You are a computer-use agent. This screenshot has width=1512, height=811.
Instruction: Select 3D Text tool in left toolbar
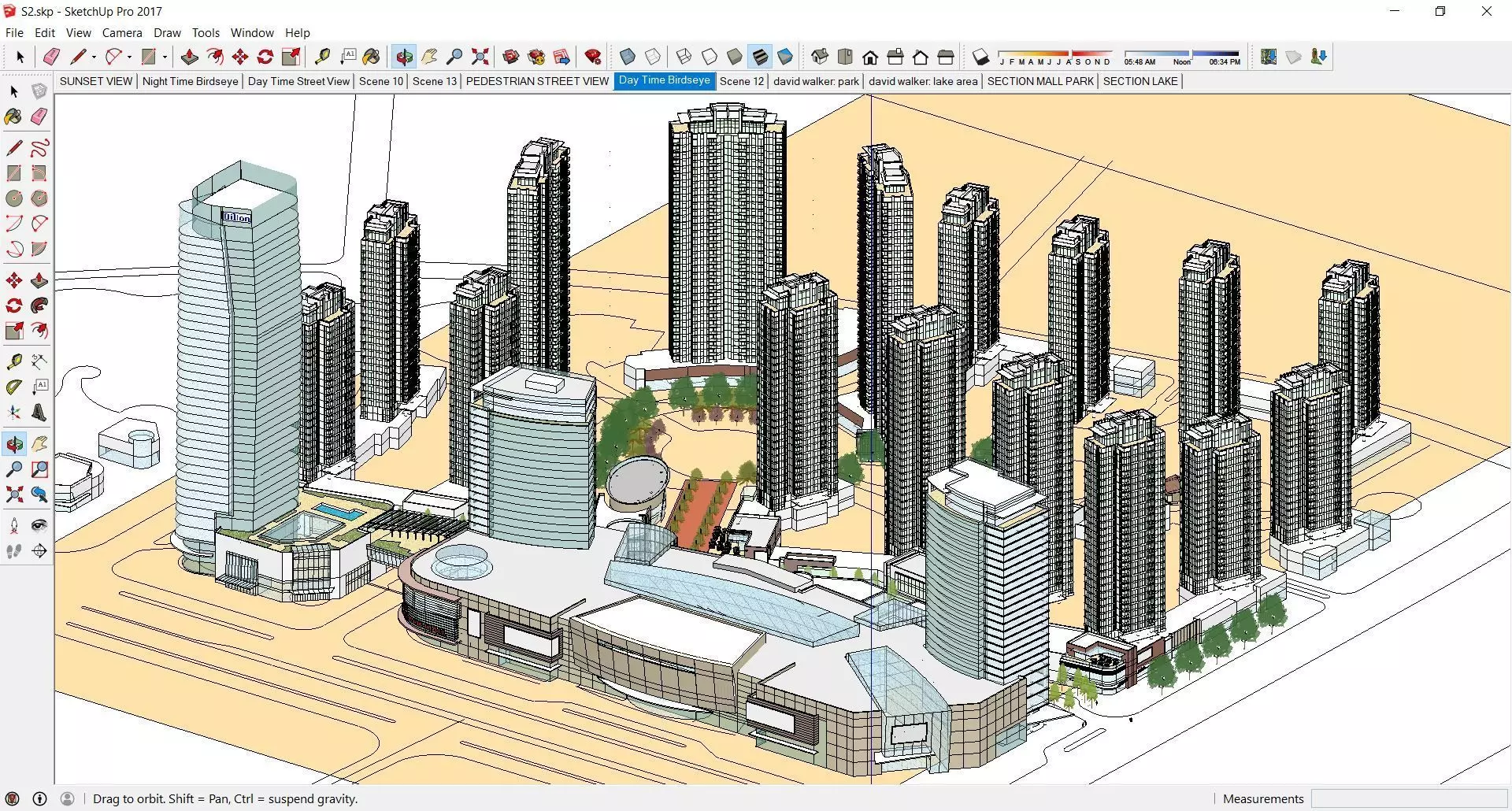click(x=39, y=413)
